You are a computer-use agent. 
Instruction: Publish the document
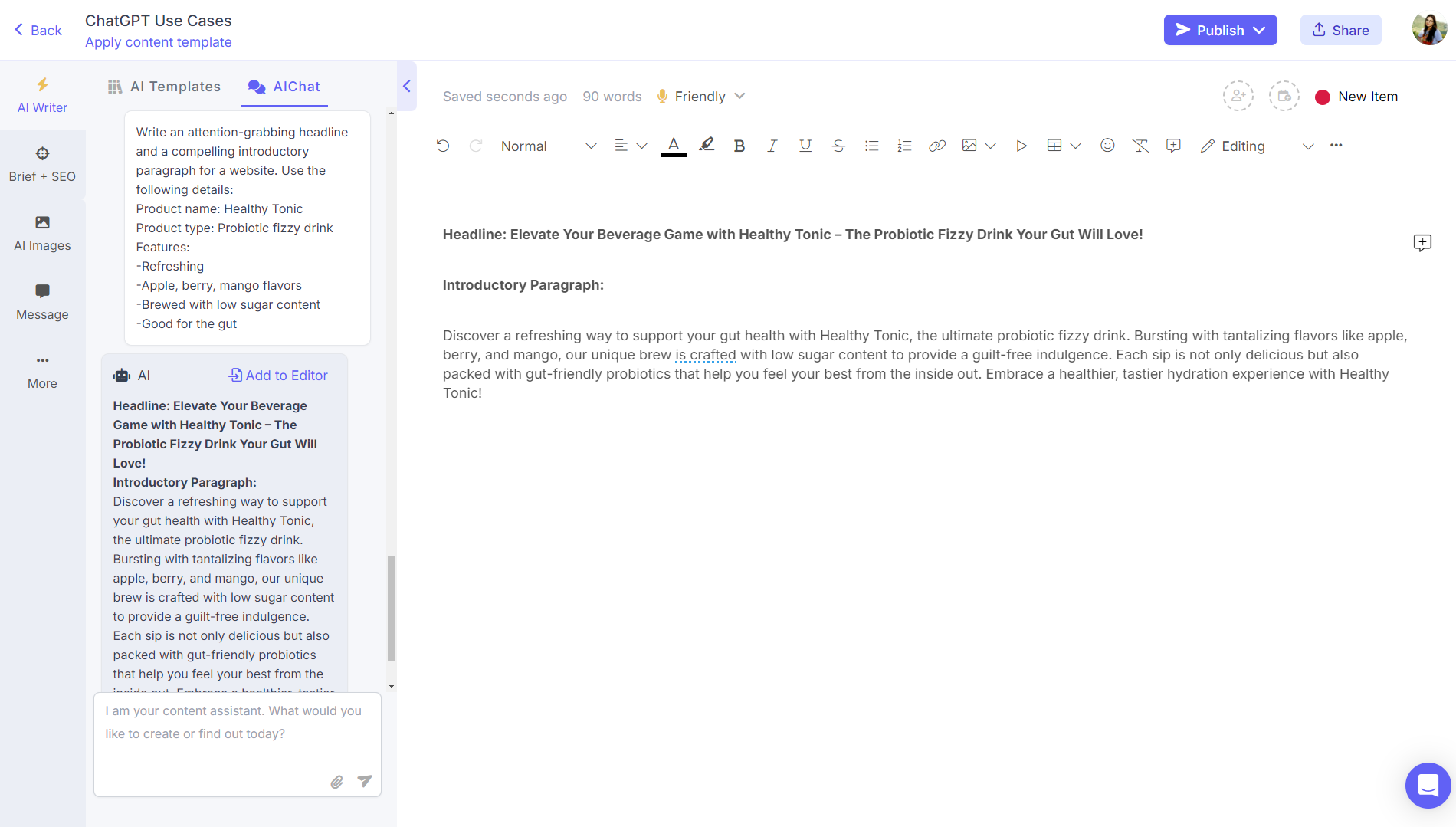pos(1220,30)
